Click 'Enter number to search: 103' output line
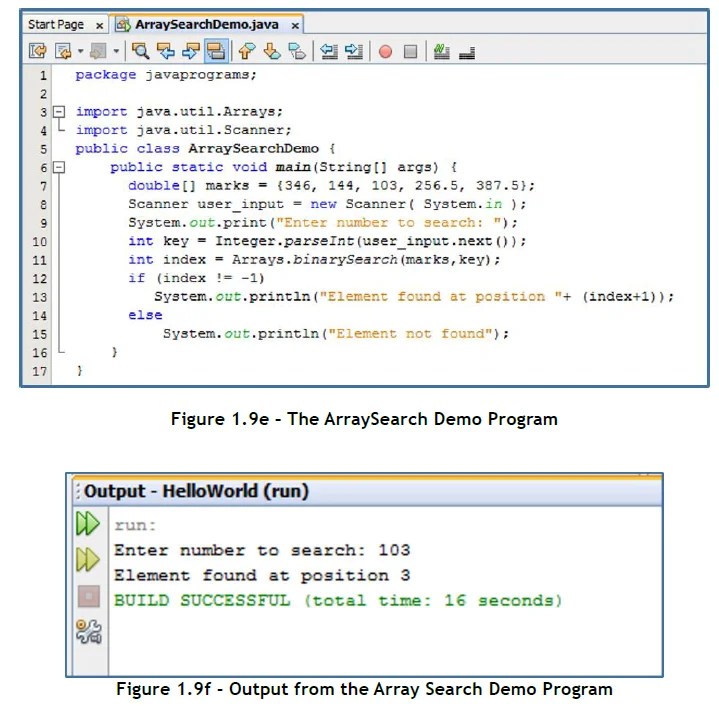 pos(262,550)
